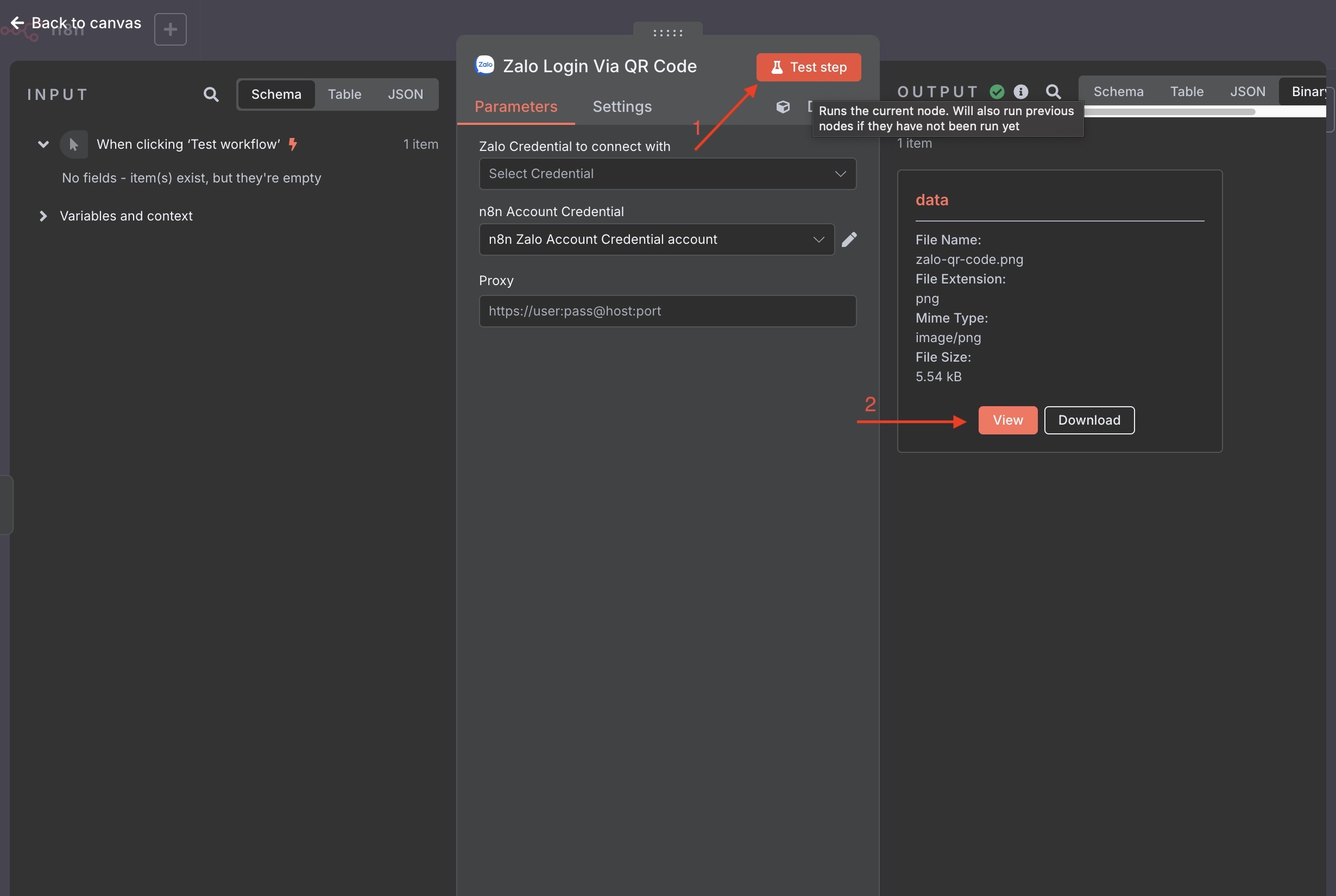Viewport: 1336px width, 896px height.
Task: Open the Parameters tab
Action: pyautogui.click(x=516, y=107)
